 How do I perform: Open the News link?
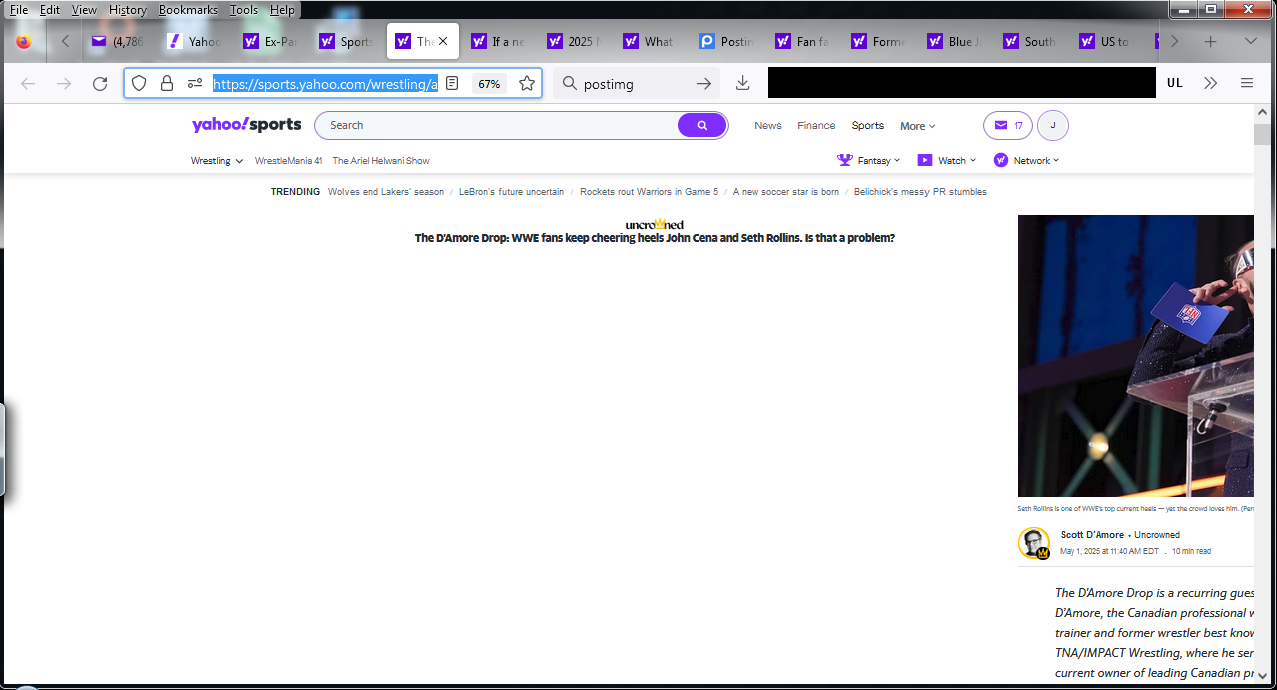click(768, 126)
